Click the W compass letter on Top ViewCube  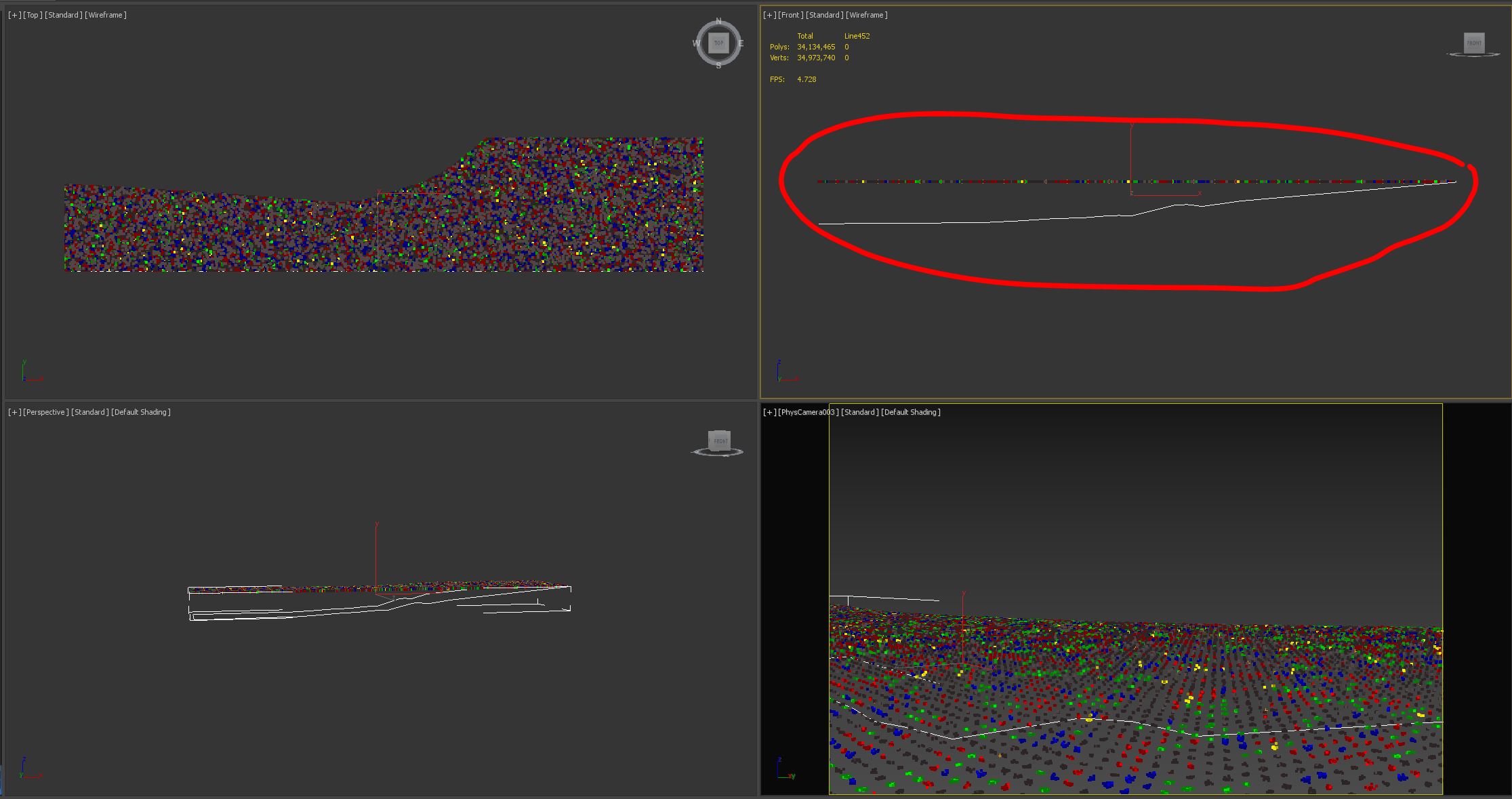[x=696, y=43]
